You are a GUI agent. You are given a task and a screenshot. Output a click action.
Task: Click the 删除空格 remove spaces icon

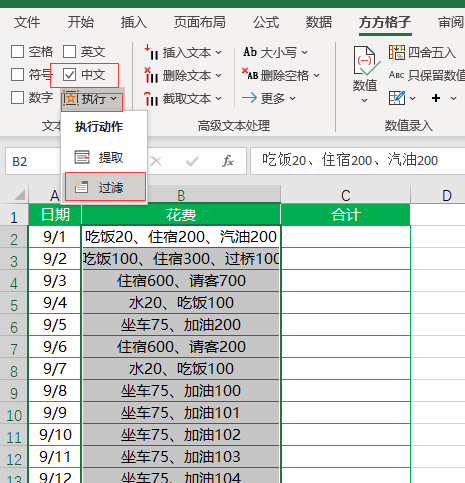tap(250, 75)
